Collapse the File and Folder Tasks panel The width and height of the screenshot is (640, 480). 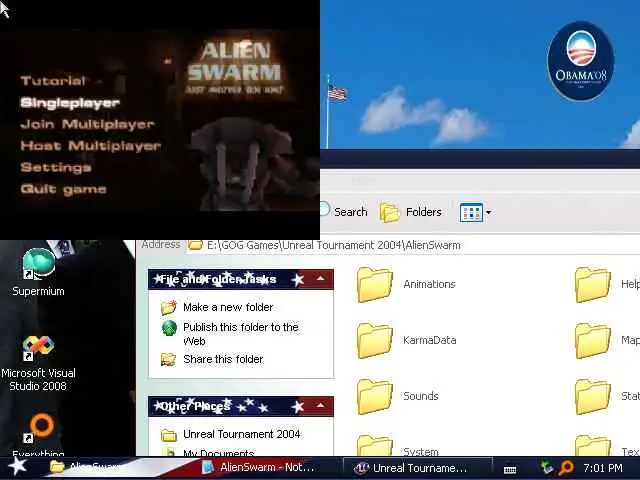tap(320, 279)
